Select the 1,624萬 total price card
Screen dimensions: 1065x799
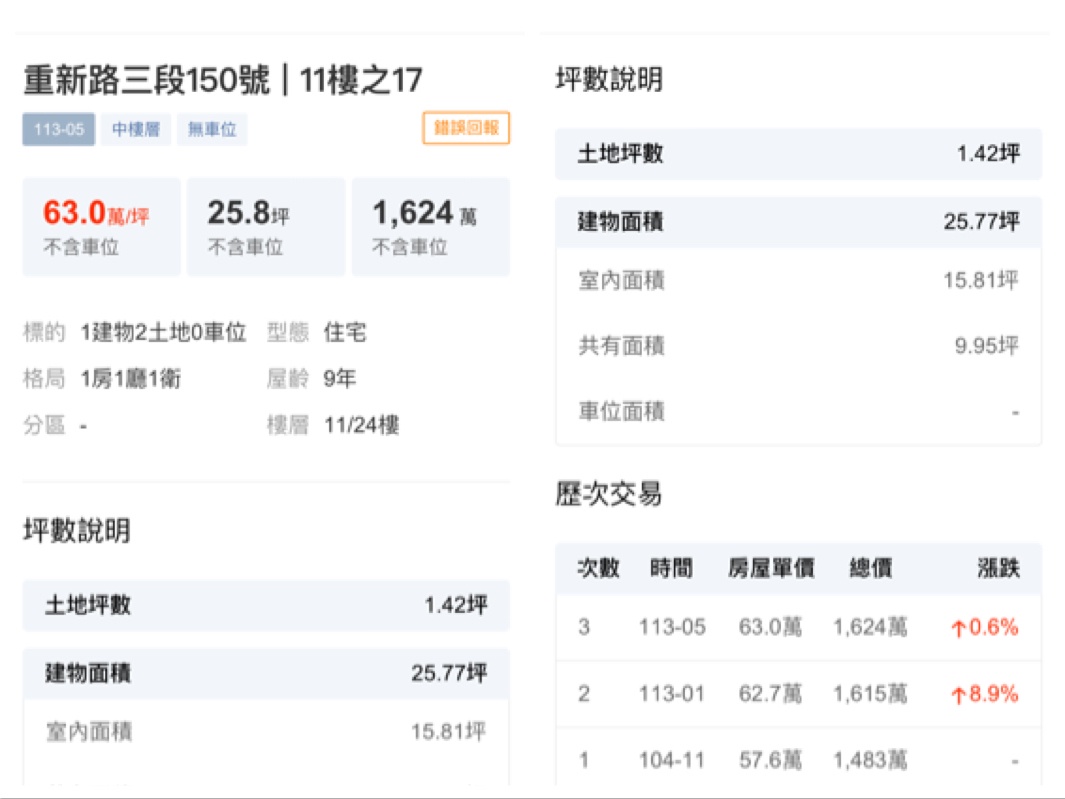click(x=430, y=227)
